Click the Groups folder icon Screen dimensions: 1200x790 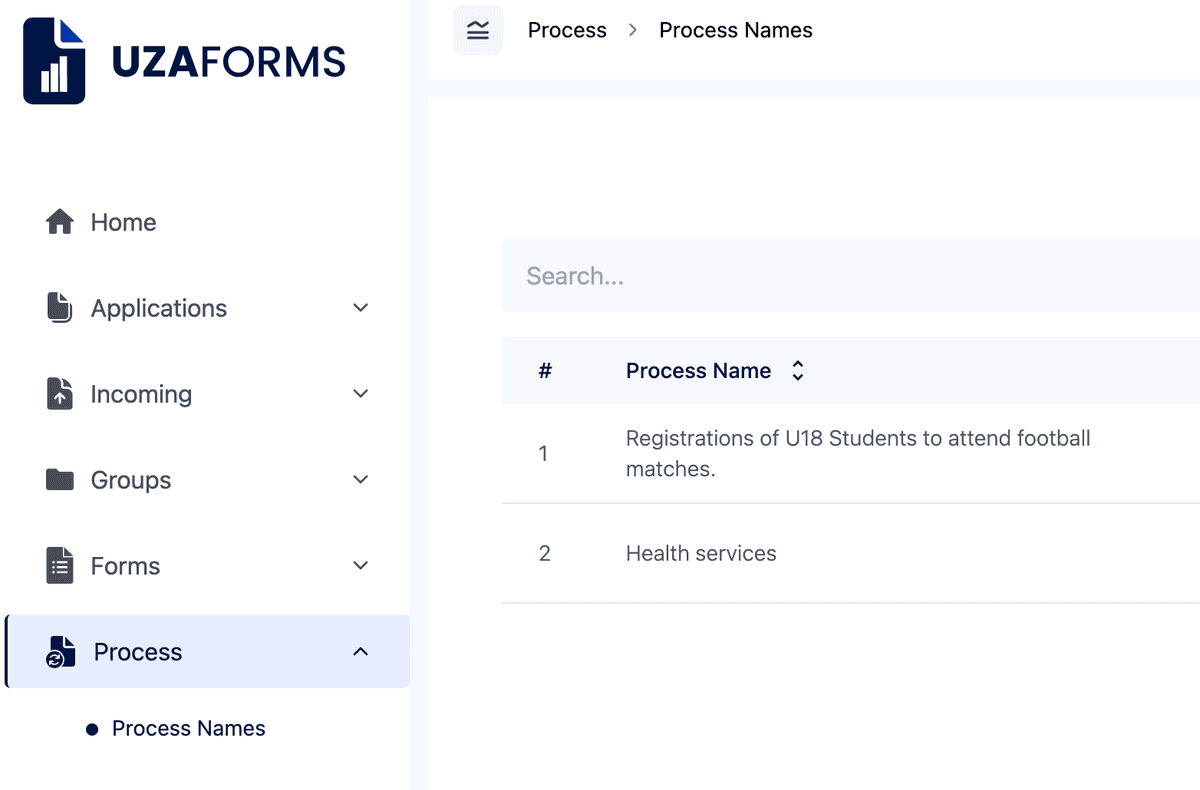coord(60,480)
